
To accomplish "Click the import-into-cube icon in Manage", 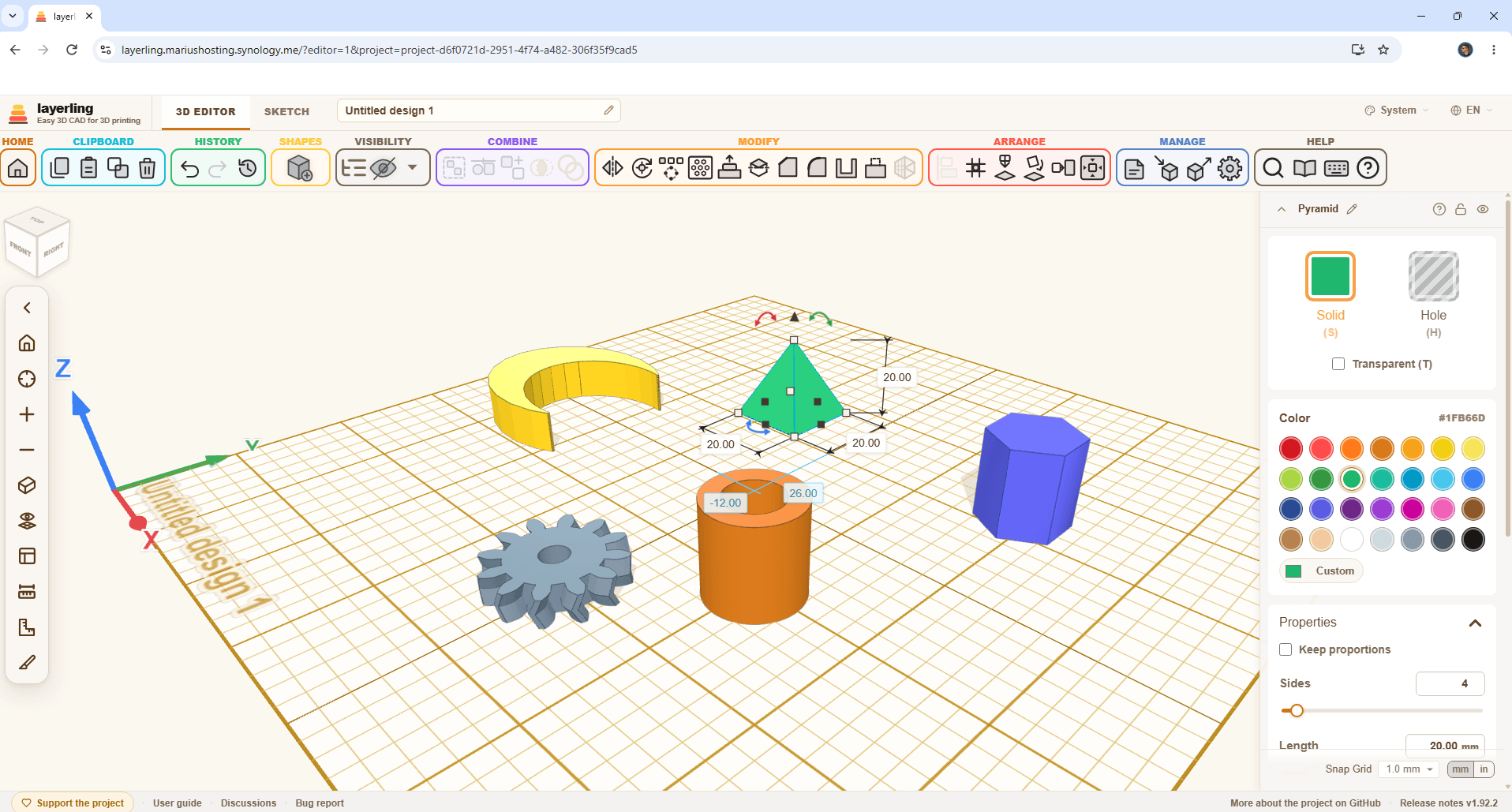I will click(x=1166, y=168).
